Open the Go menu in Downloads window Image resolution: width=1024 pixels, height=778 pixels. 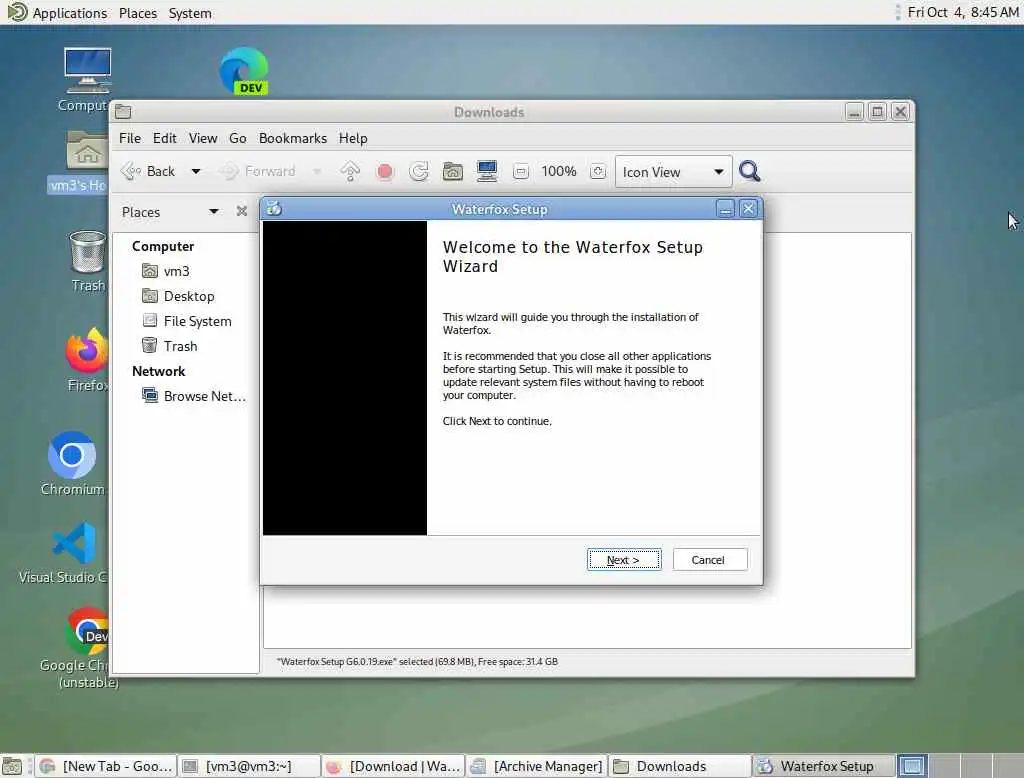(x=238, y=138)
